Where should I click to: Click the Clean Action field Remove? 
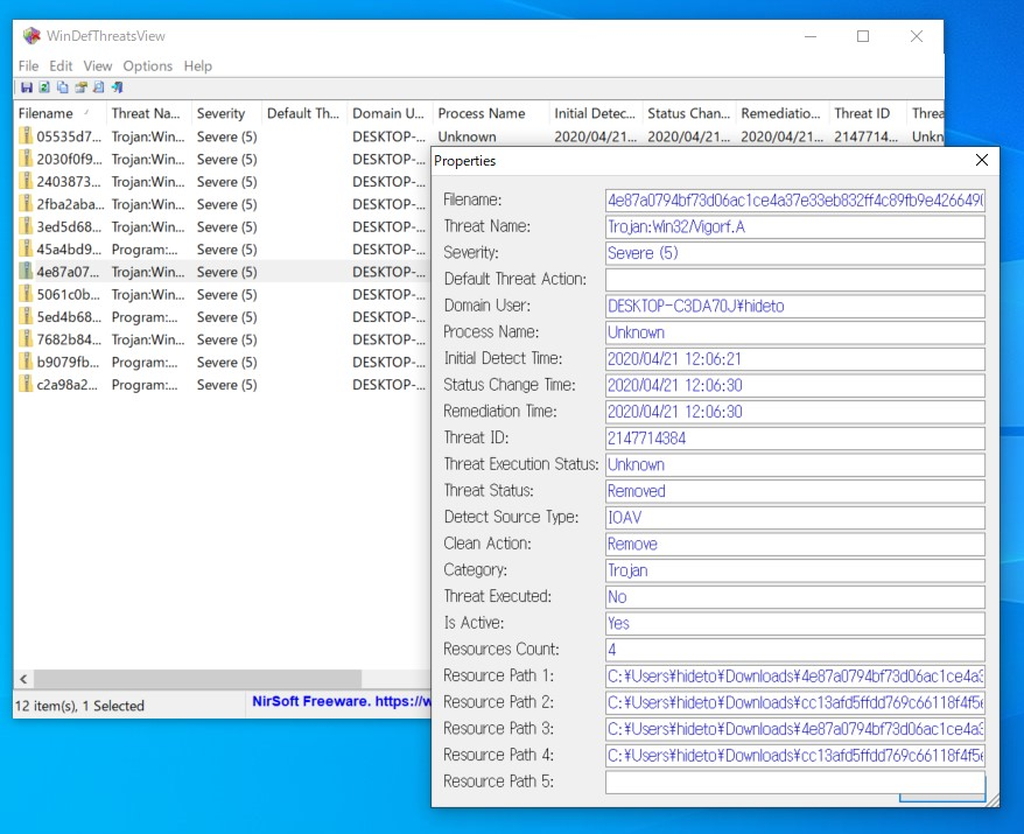coord(795,544)
